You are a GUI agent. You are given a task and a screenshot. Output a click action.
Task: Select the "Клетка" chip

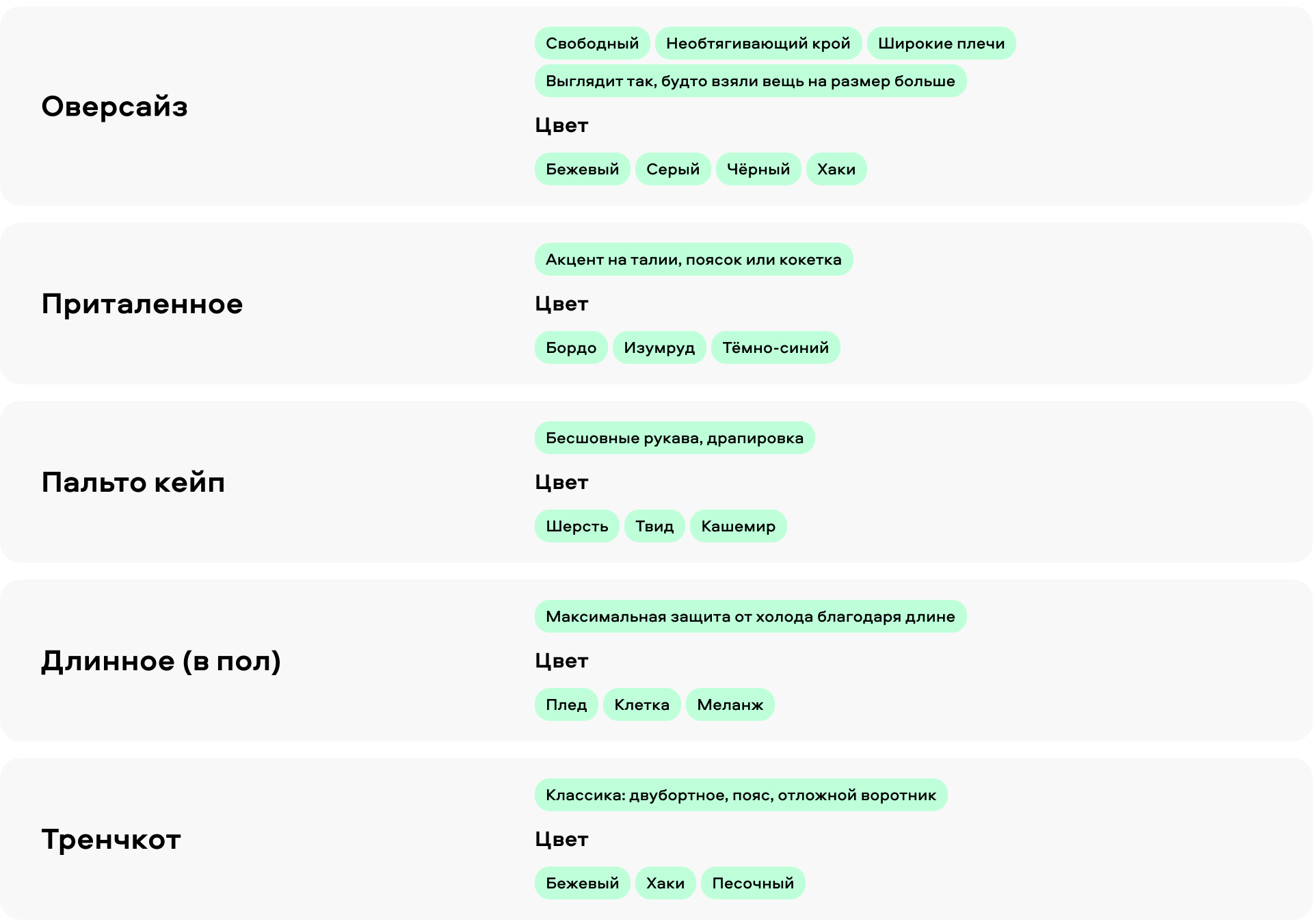tap(641, 704)
